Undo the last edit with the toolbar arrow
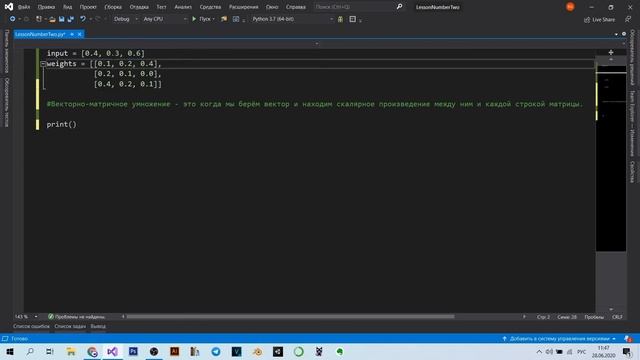Viewport: 640px width, 360px height. coord(83,19)
